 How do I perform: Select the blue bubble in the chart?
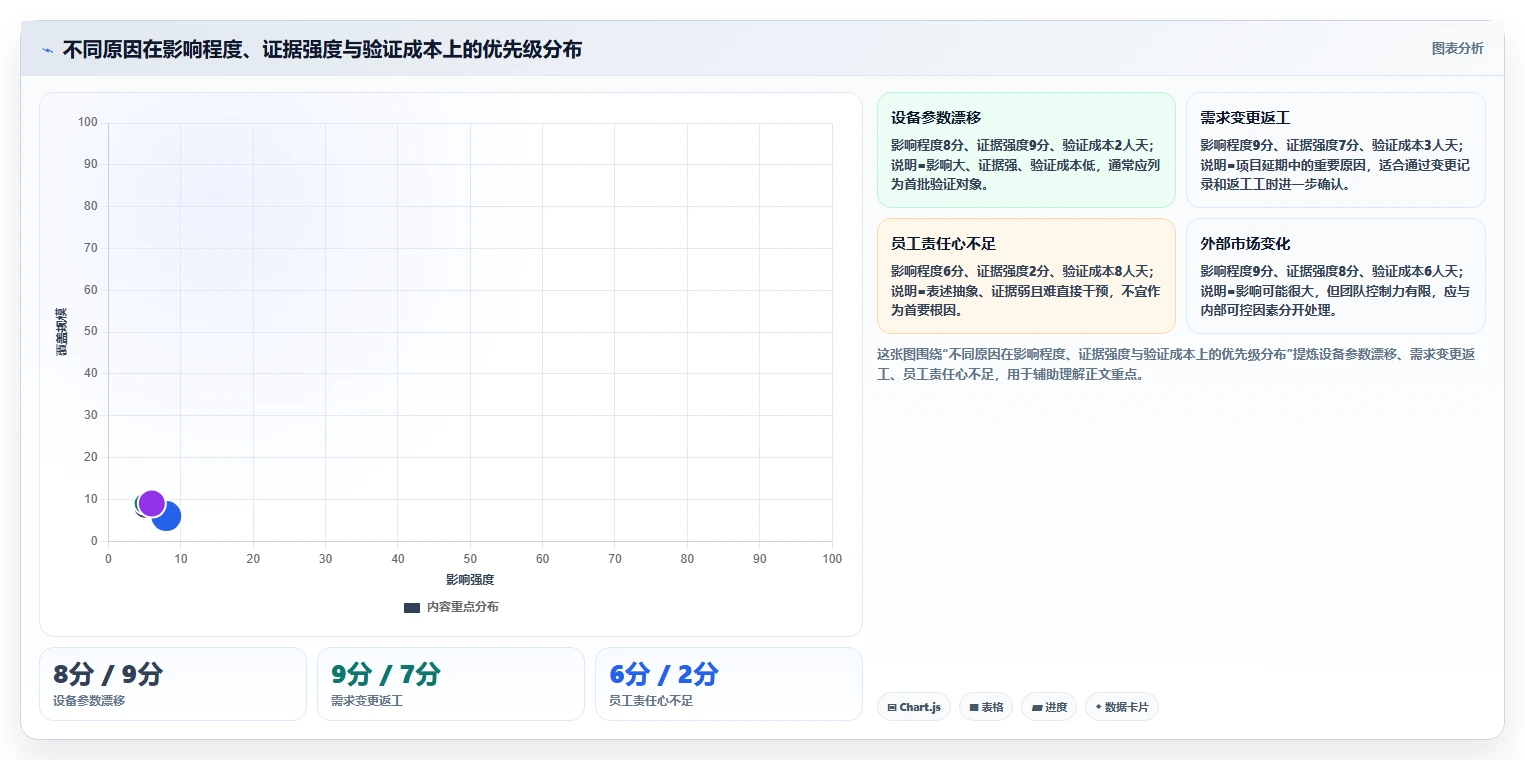[x=167, y=516]
